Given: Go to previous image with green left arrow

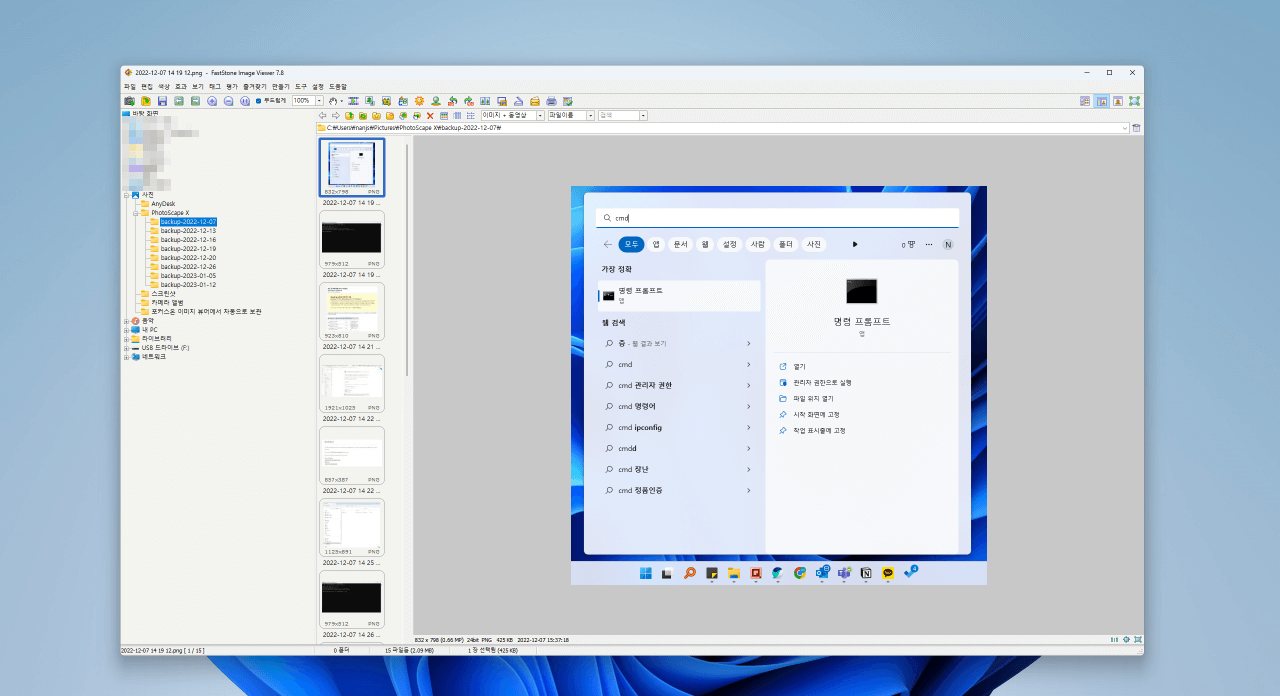Looking at the screenshot, I should click(x=179, y=101).
